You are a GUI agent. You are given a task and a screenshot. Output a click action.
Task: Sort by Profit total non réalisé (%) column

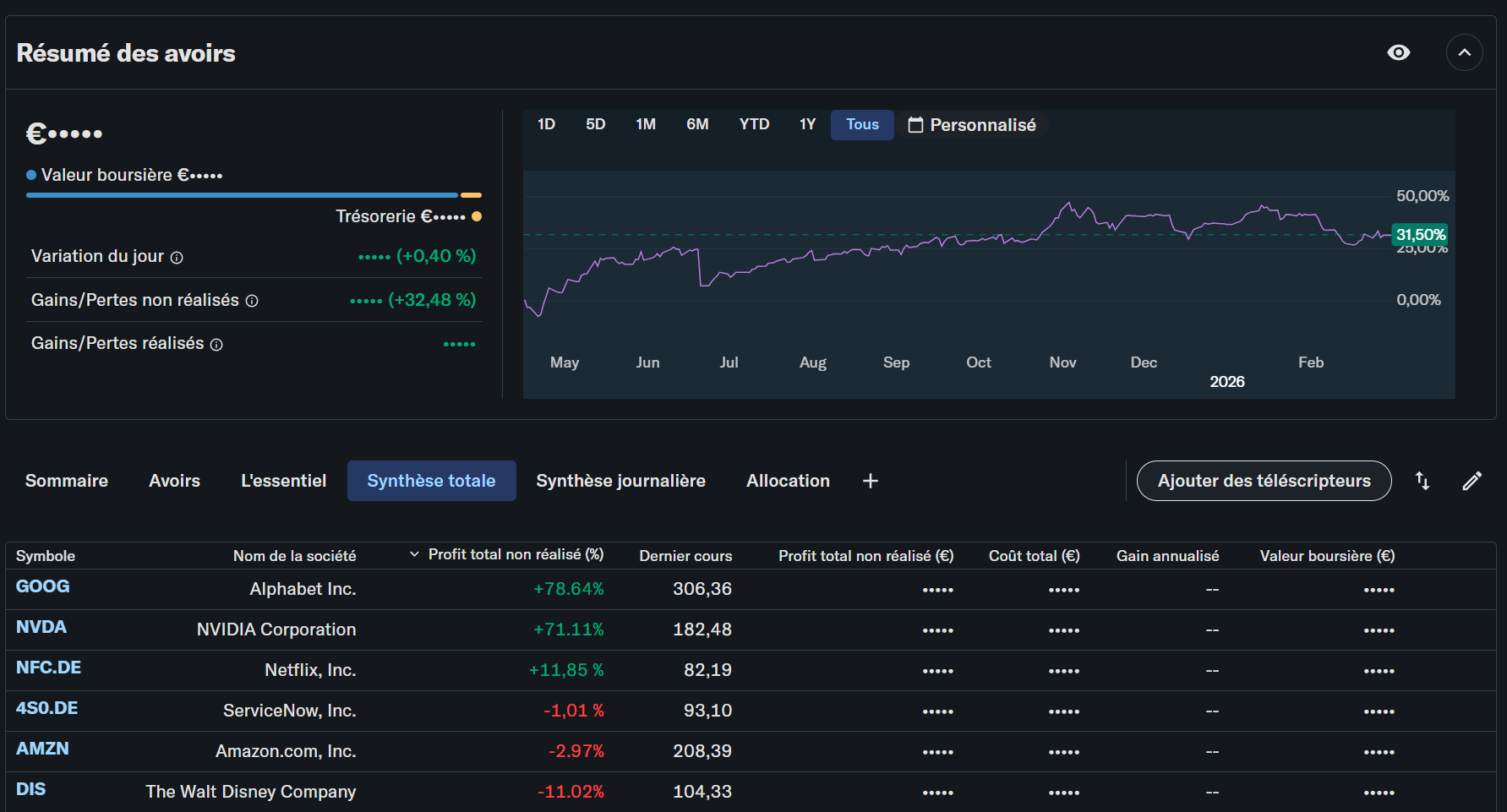pyautogui.click(x=515, y=554)
